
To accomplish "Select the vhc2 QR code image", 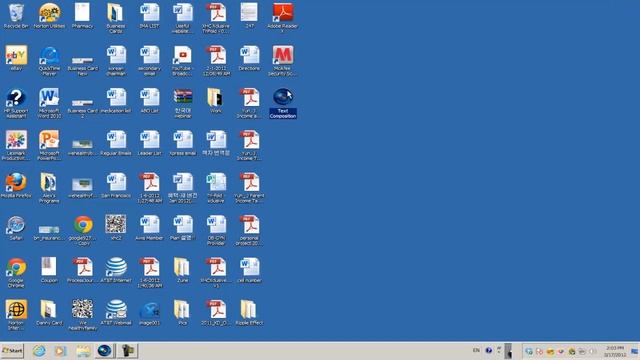I will tap(116, 228).
